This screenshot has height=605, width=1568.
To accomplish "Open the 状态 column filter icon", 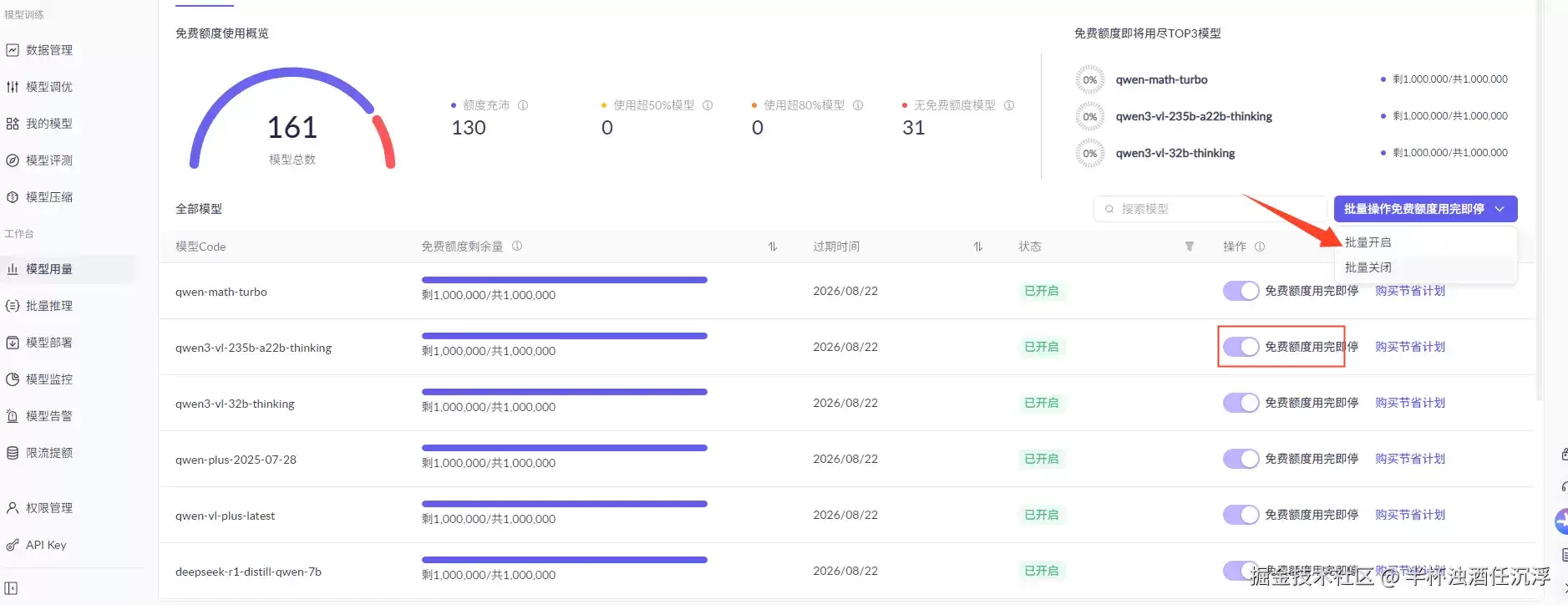I will coord(1189,247).
